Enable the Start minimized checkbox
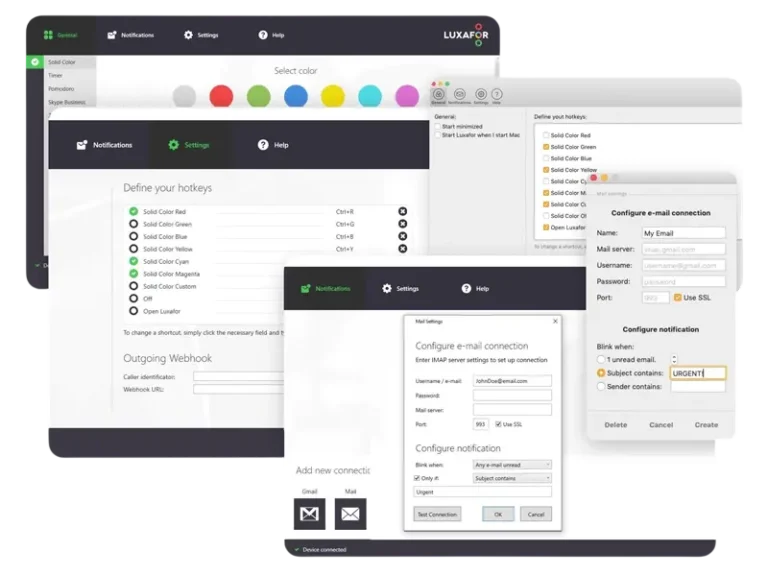 (437, 126)
